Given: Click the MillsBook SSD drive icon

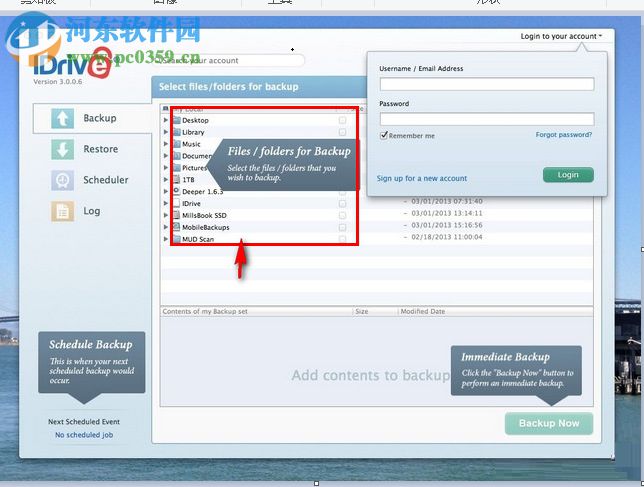Looking at the screenshot, I should 177,215.
